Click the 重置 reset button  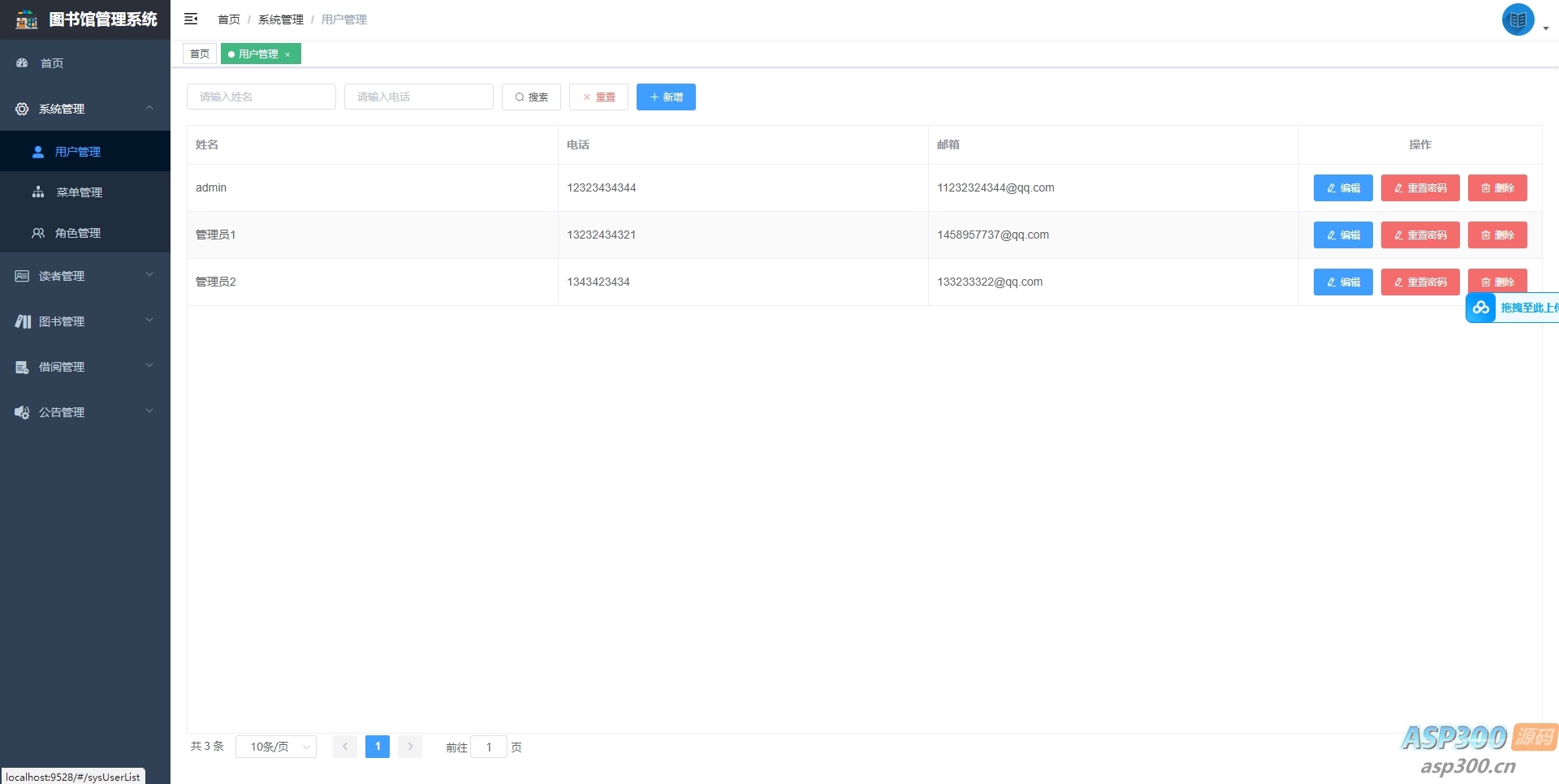pyautogui.click(x=598, y=97)
